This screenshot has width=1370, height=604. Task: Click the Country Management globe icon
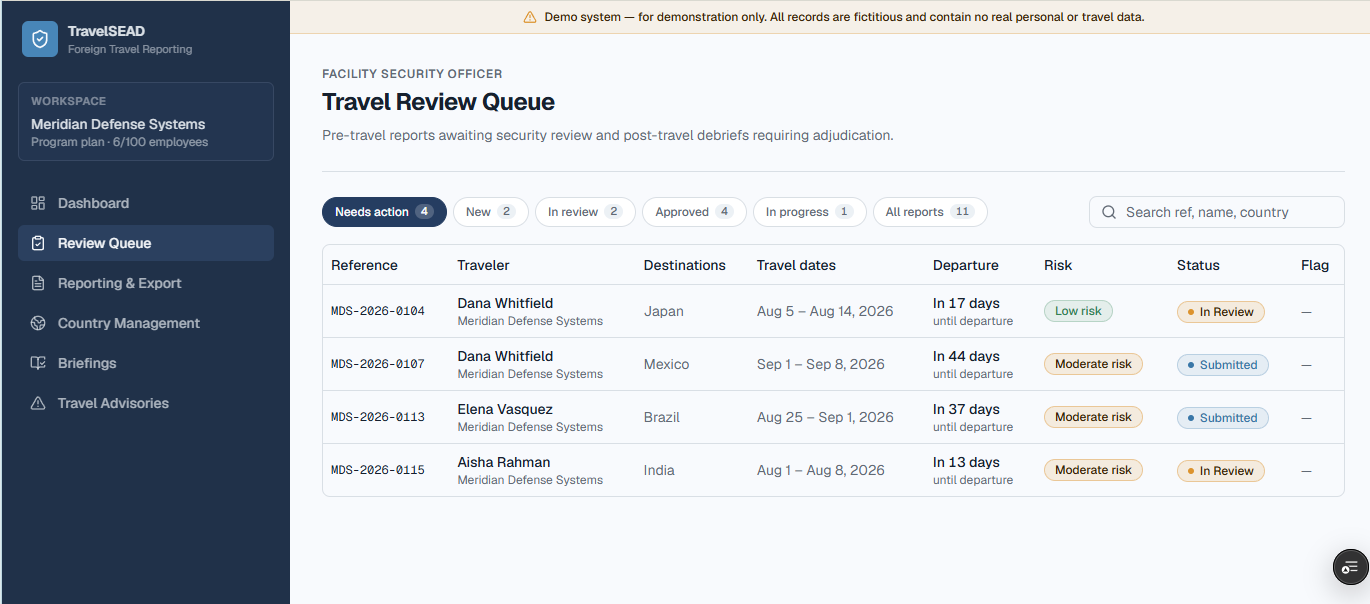click(x=38, y=323)
